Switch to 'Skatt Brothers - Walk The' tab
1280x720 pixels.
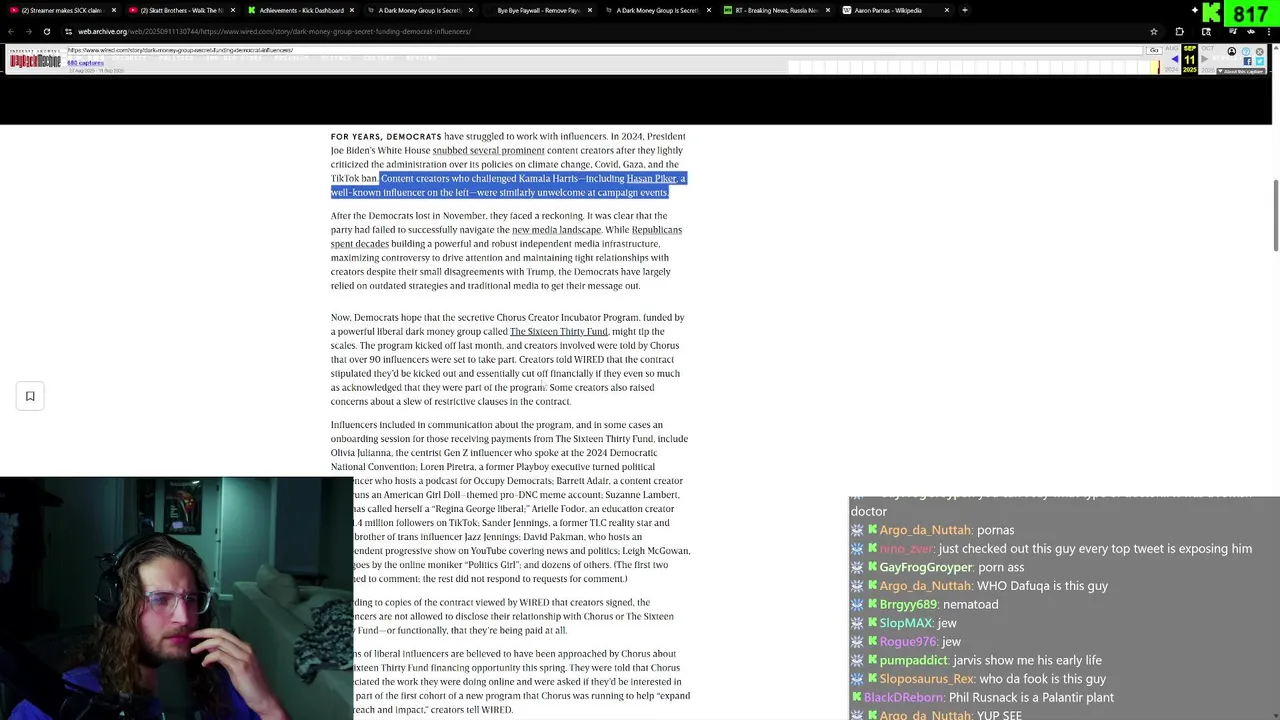point(180,10)
